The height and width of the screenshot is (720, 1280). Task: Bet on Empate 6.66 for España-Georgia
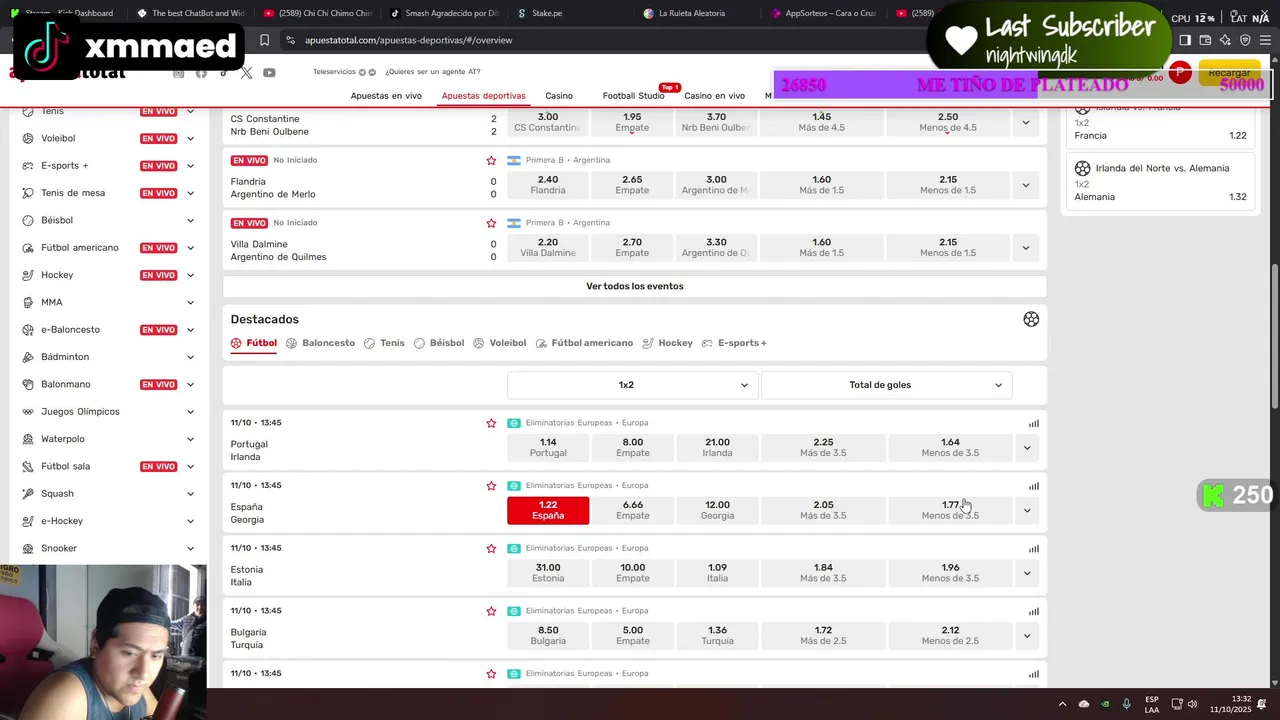632,510
